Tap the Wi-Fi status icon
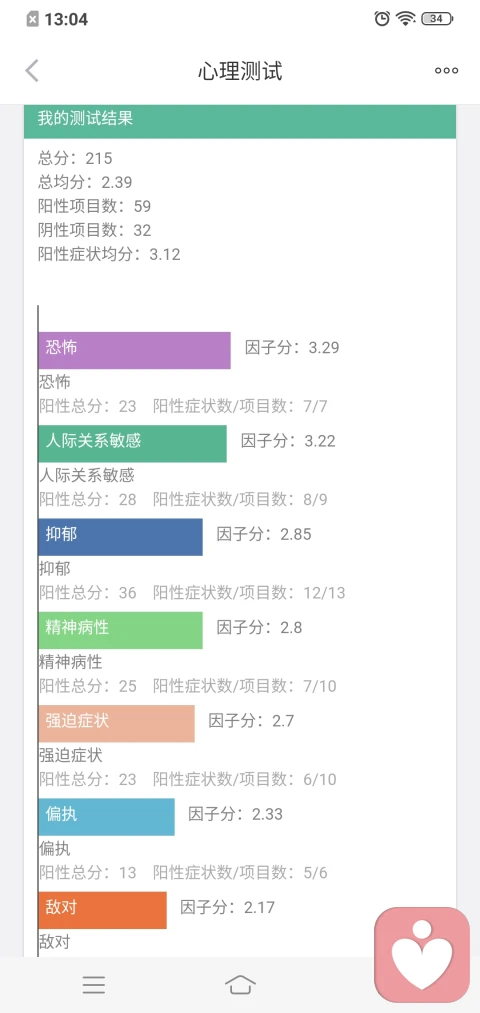480x1013 pixels. point(406,19)
